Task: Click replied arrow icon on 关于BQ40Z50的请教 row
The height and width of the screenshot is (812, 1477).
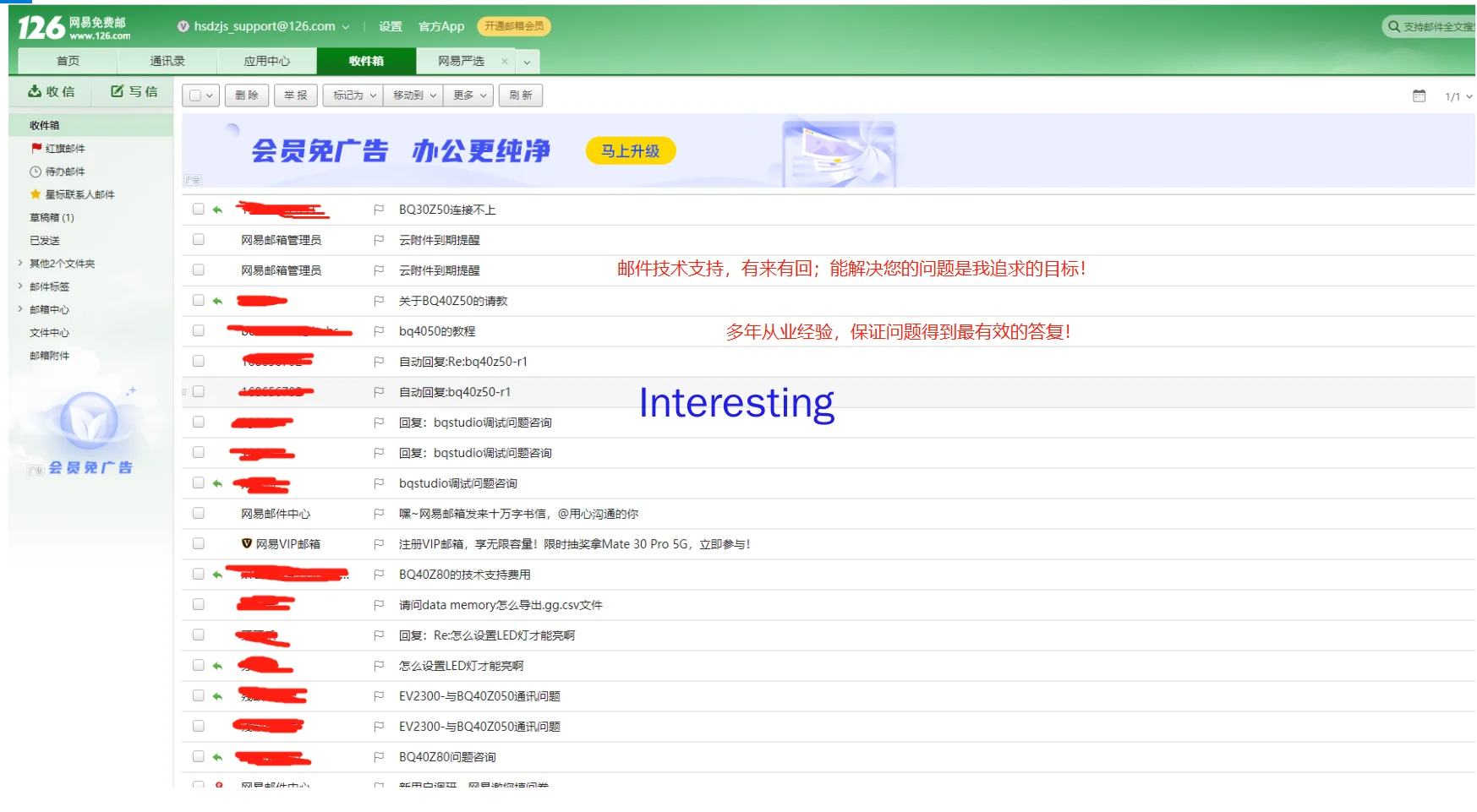Action: 218,301
